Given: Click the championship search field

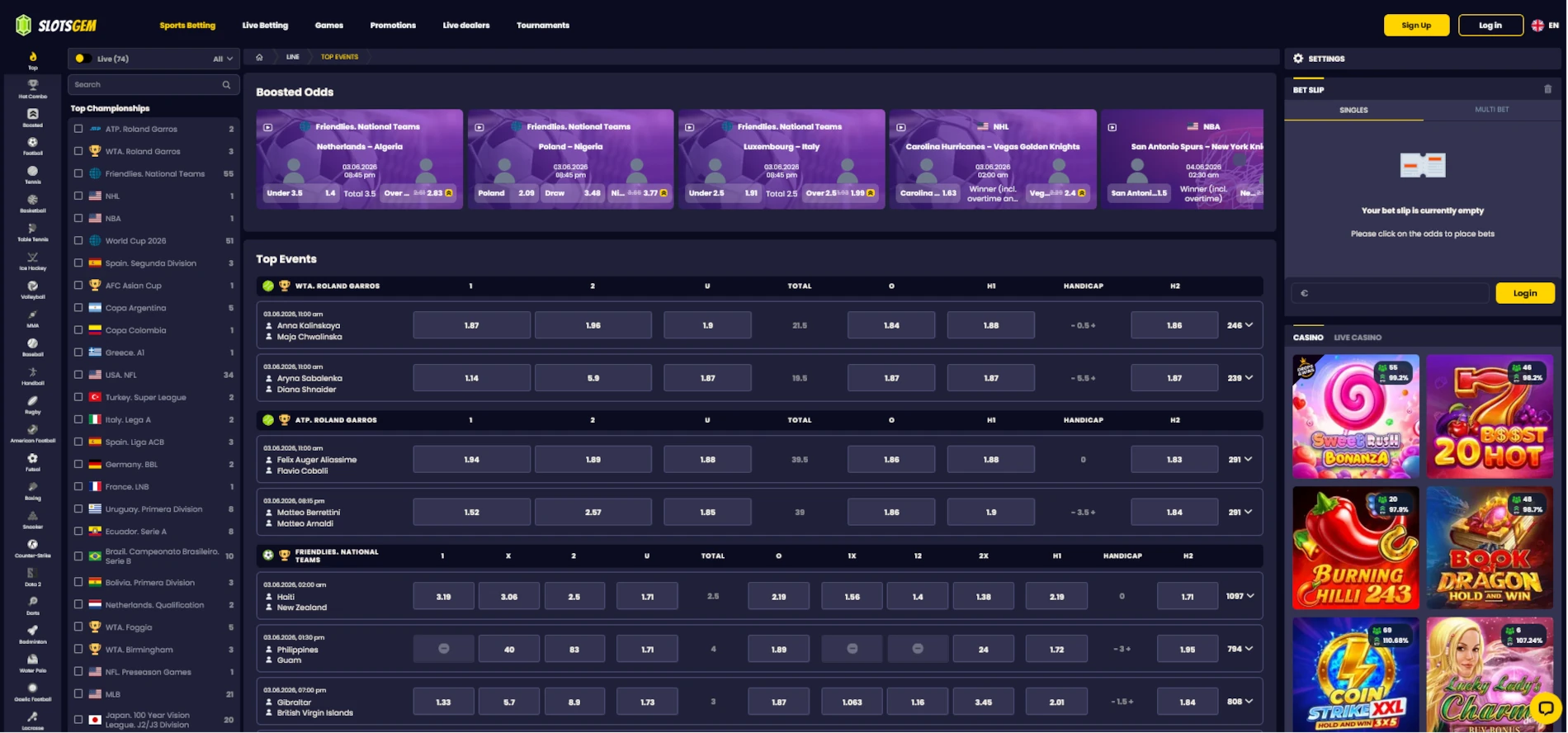Looking at the screenshot, I should (153, 84).
